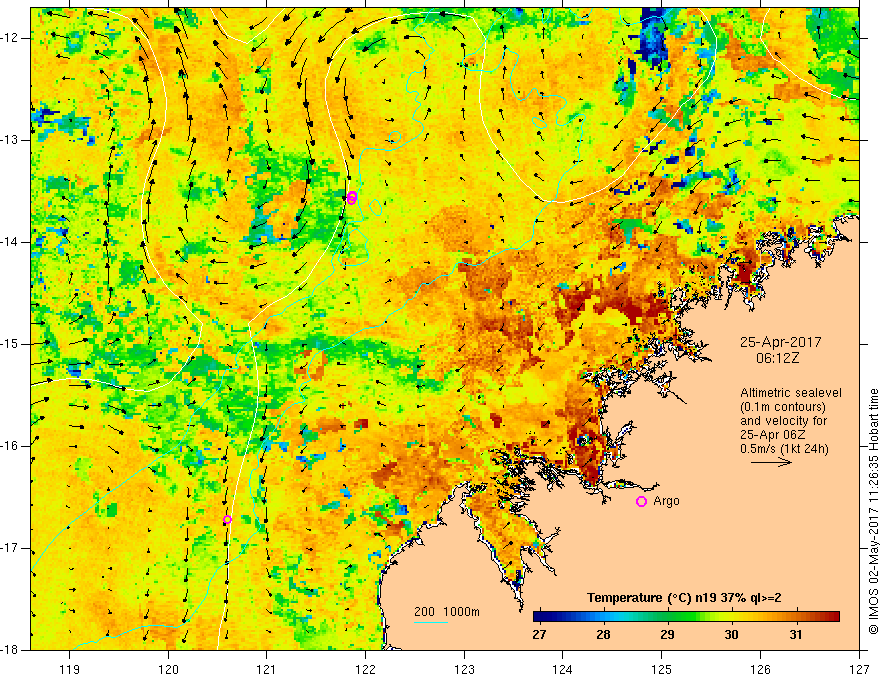This screenshot has height=680, width=880.
Task: Click latitude axis label -14
Action: pos(11,242)
